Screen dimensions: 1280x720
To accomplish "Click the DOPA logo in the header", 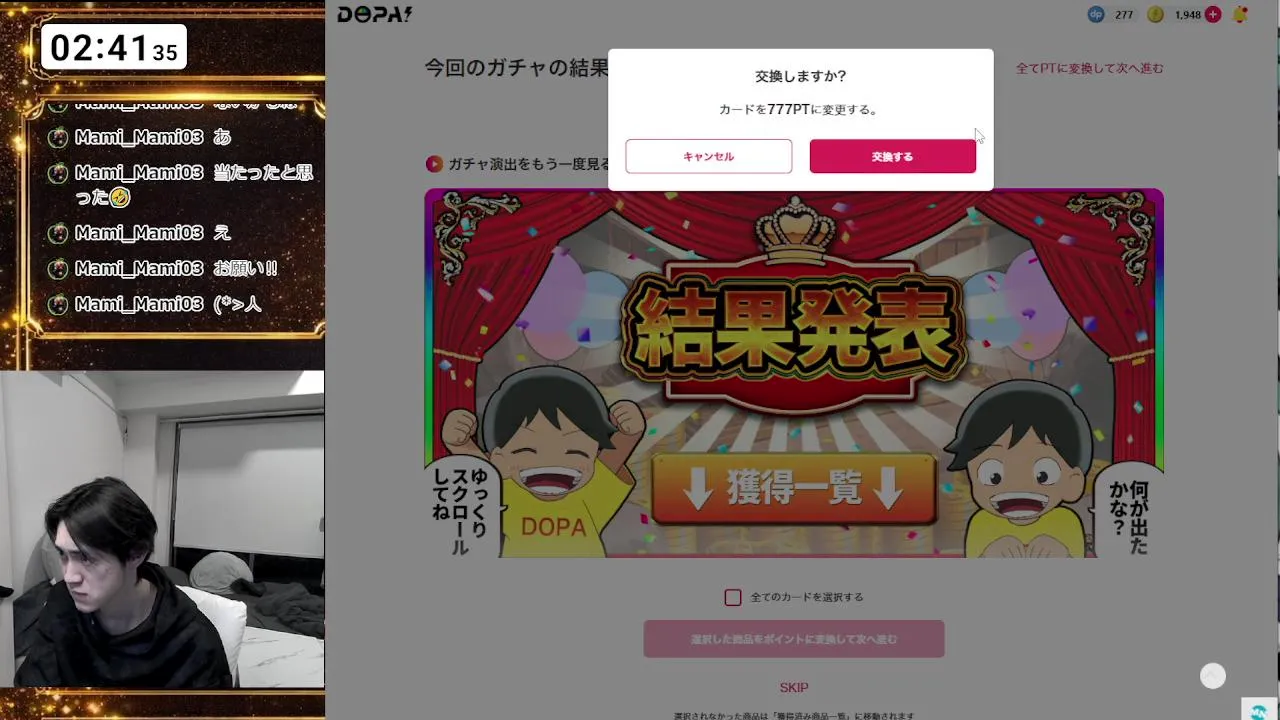I will 374,14.
